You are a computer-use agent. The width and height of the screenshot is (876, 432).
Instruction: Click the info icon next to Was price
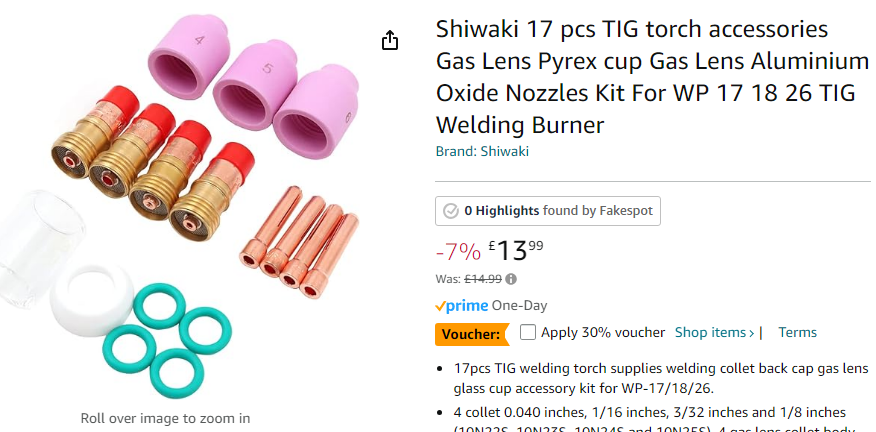[x=512, y=279]
